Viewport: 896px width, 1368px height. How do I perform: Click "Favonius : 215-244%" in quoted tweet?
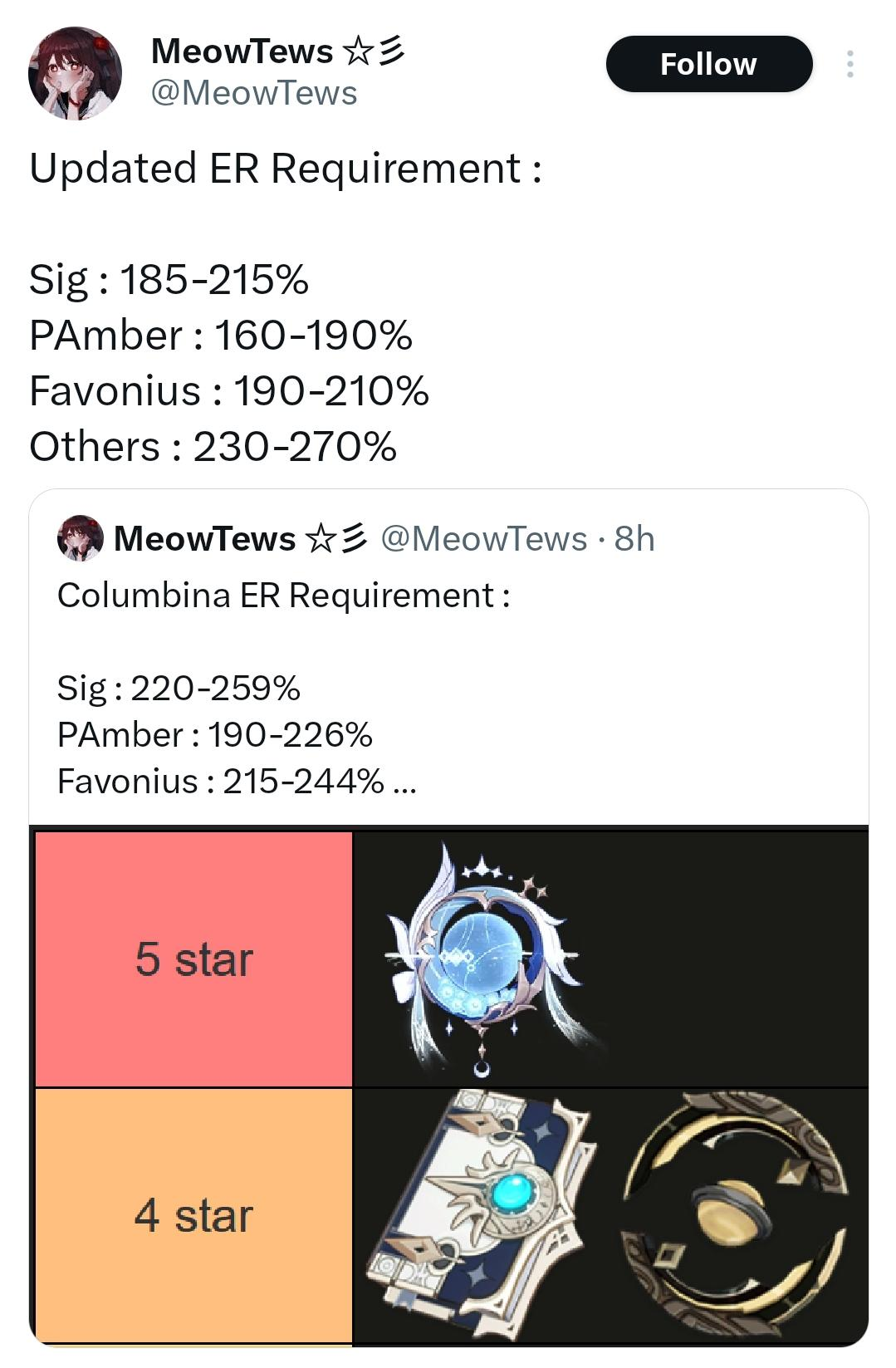221,782
